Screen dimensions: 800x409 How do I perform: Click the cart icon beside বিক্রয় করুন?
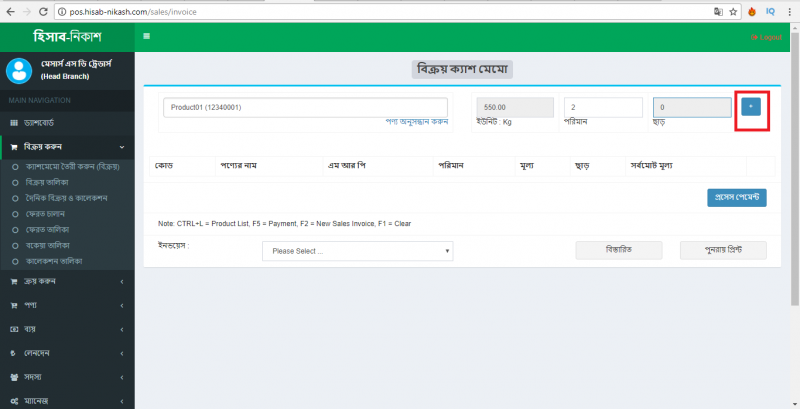click(x=14, y=147)
